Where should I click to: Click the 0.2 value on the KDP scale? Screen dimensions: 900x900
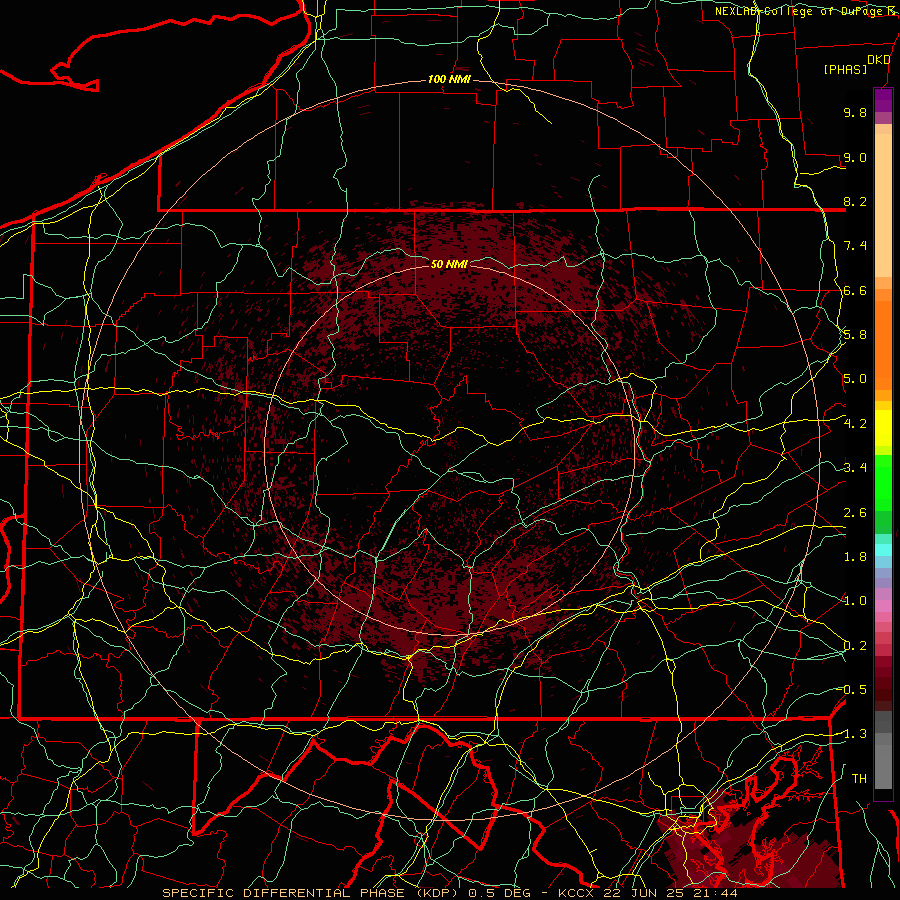855,646
